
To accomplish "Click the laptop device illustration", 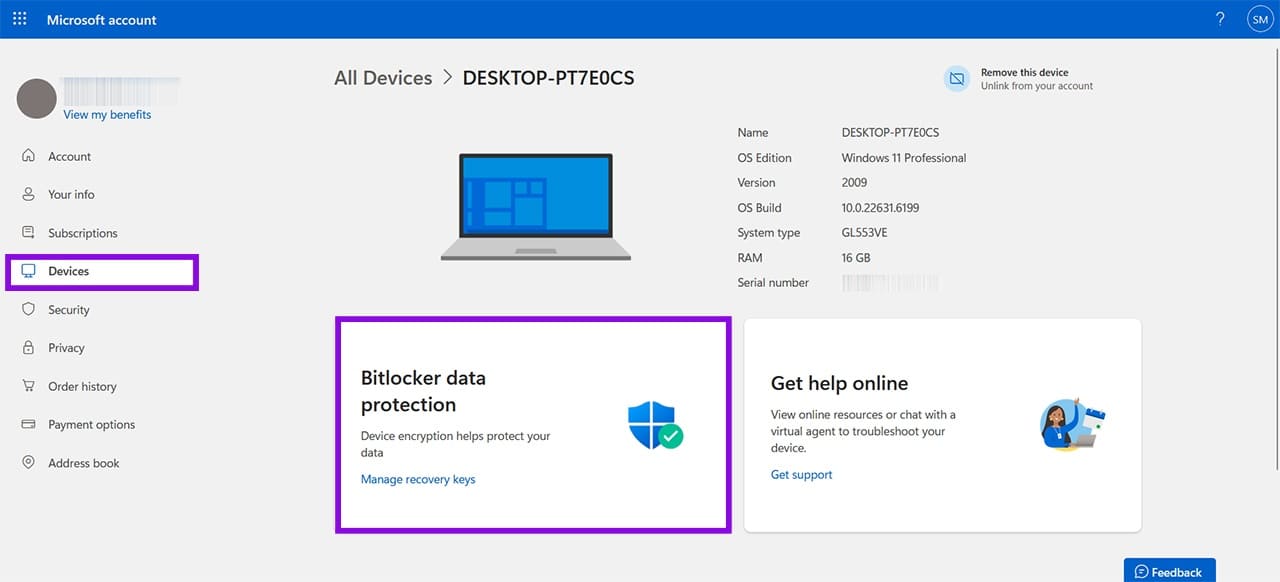I will click(536, 207).
